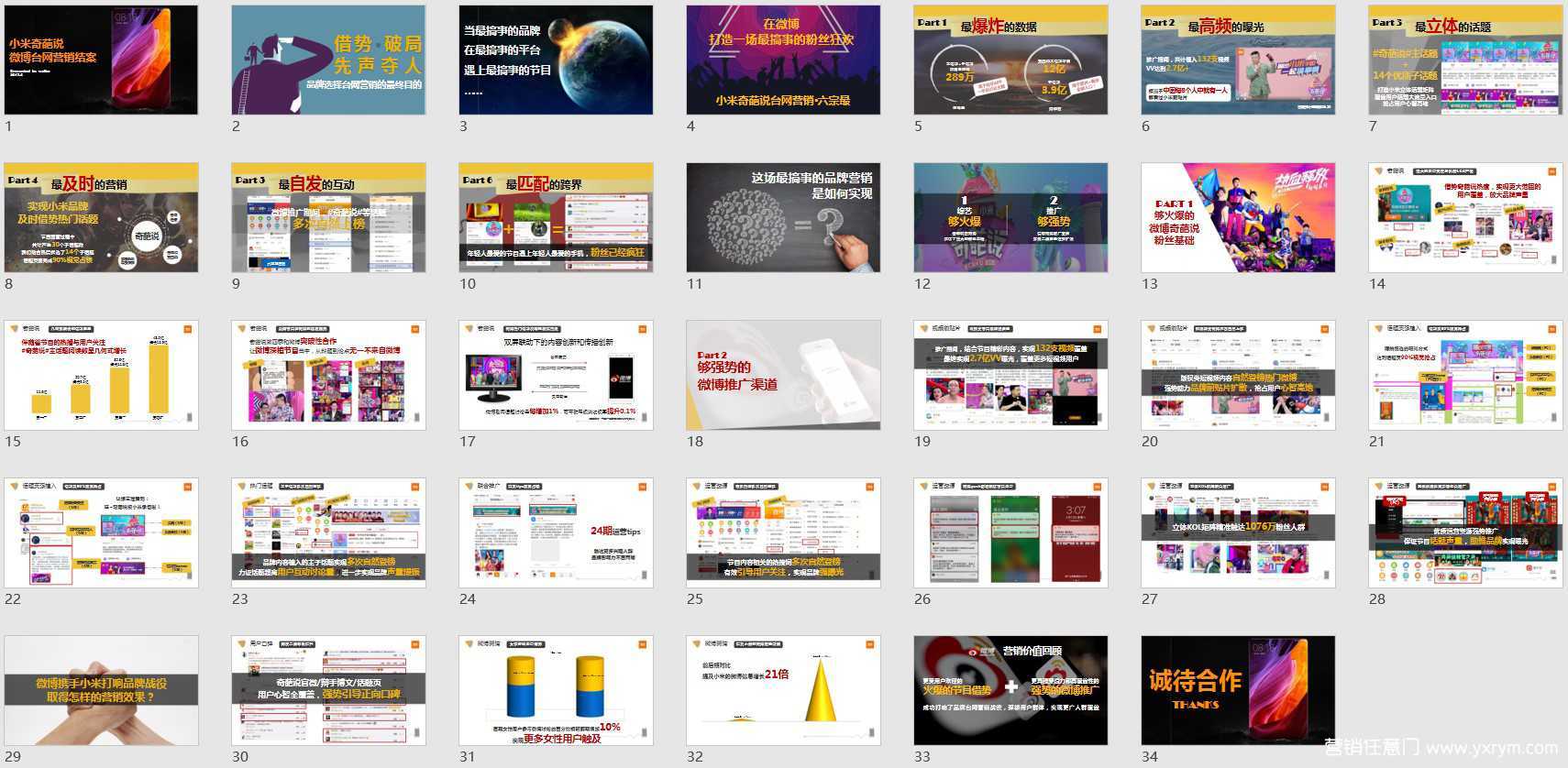
Task: Select the Part 6 最匹配的跨界 slide
Action: [556, 217]
